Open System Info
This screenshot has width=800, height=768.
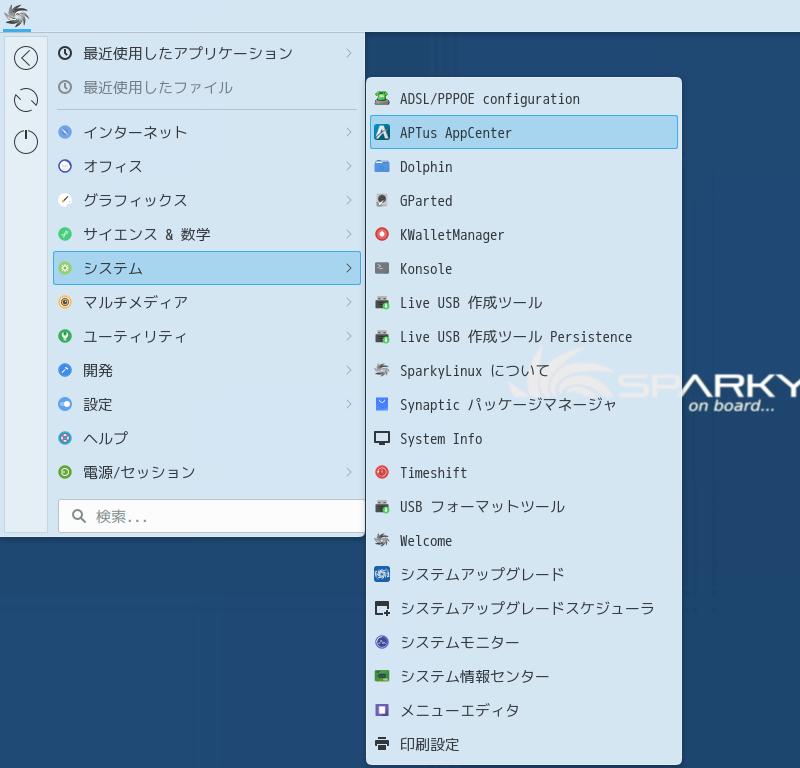point(524,438)
